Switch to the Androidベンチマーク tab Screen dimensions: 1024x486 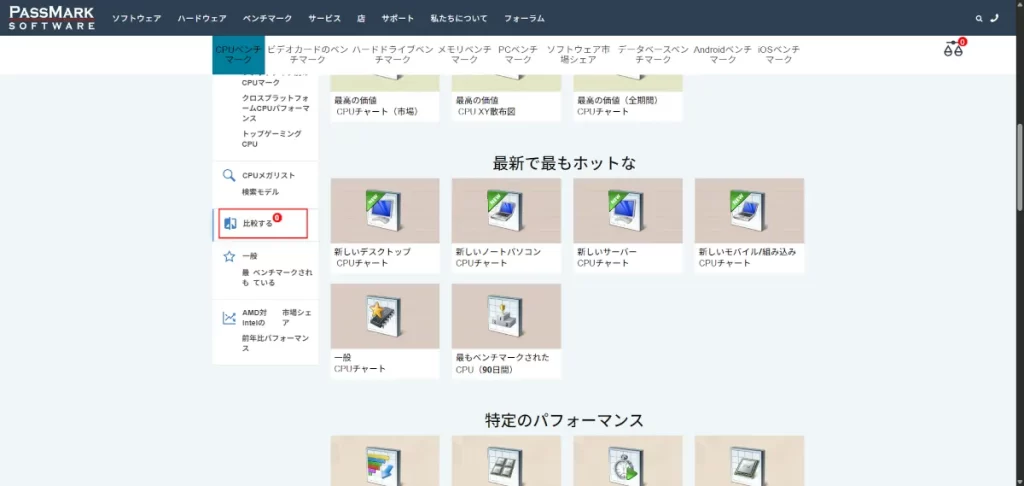pos(723,54)
